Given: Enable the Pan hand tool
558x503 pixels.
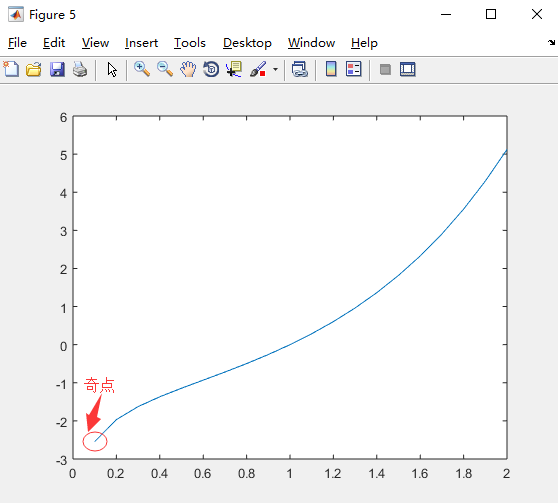Looking at the screenshot, I should click(x=188, y=69).
